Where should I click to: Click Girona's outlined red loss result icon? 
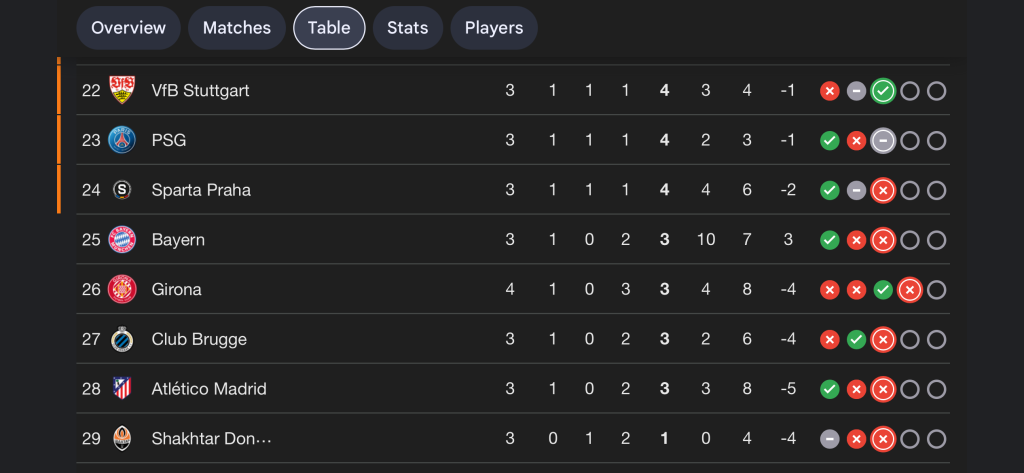coord(909,290)
